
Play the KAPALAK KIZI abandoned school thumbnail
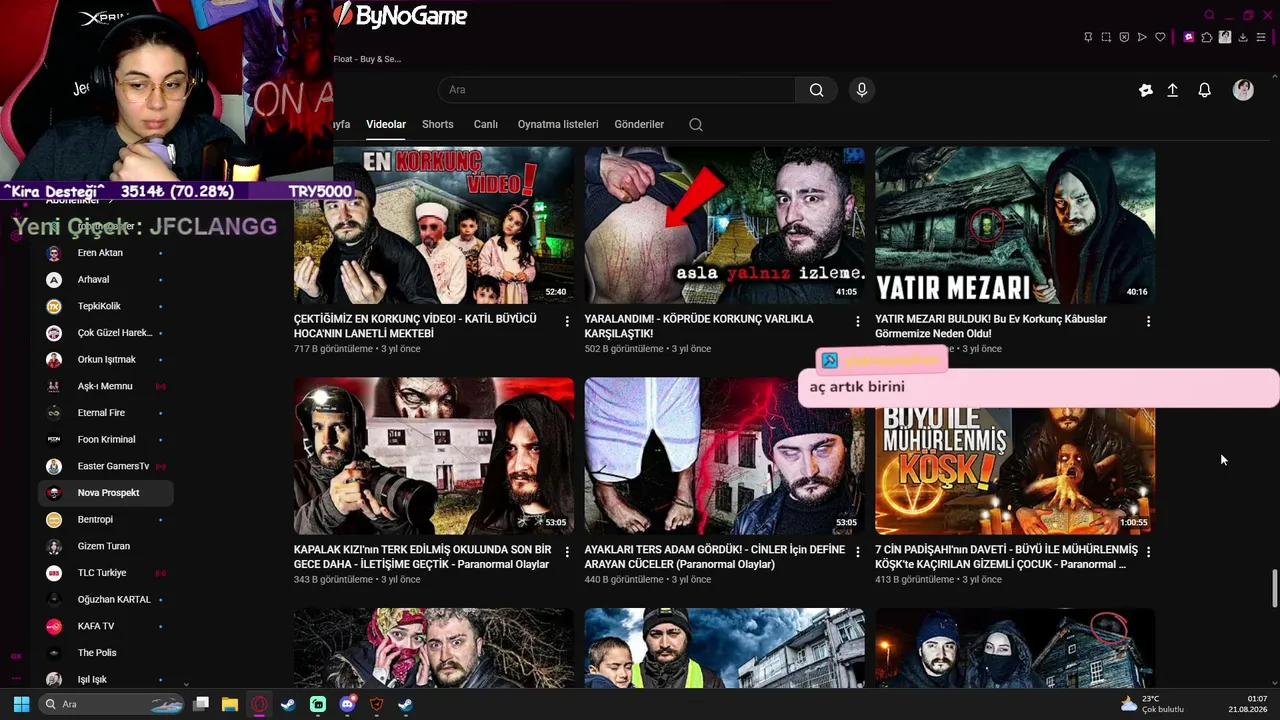pyautogui.click(x=434, y=456)
